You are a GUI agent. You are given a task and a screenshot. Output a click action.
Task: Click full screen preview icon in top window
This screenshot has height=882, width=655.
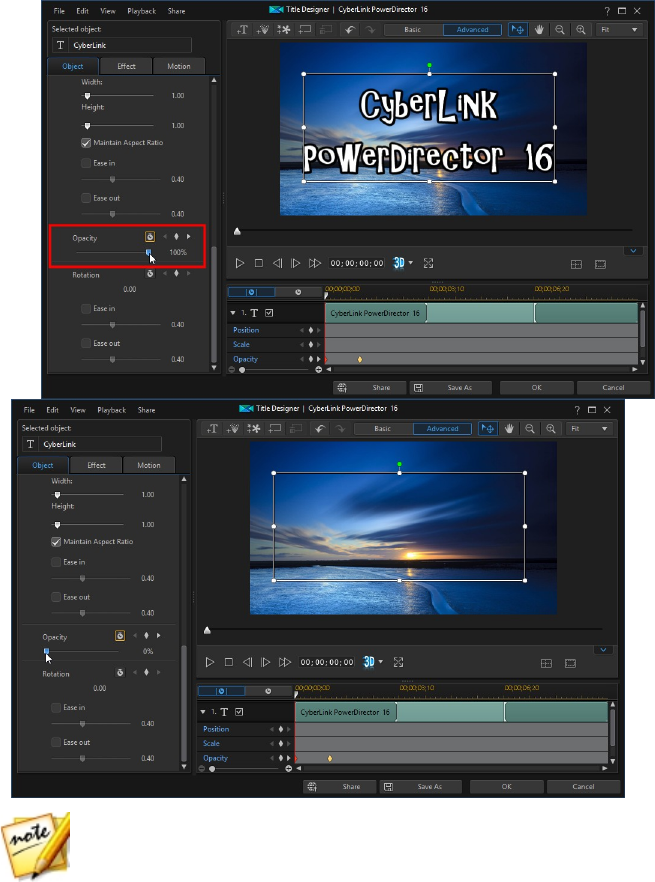tap(428, 263)
